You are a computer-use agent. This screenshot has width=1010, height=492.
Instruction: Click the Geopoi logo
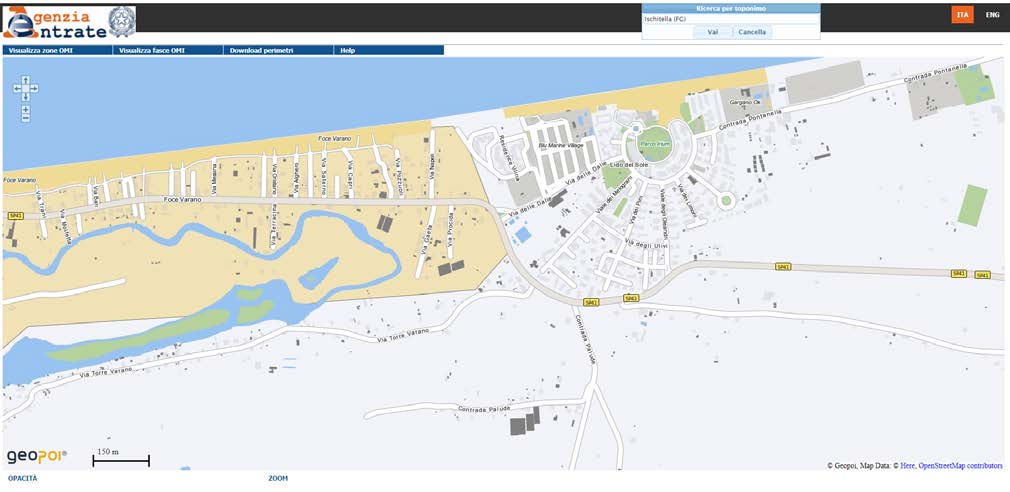pyautogui.click(x=37, y=456)
